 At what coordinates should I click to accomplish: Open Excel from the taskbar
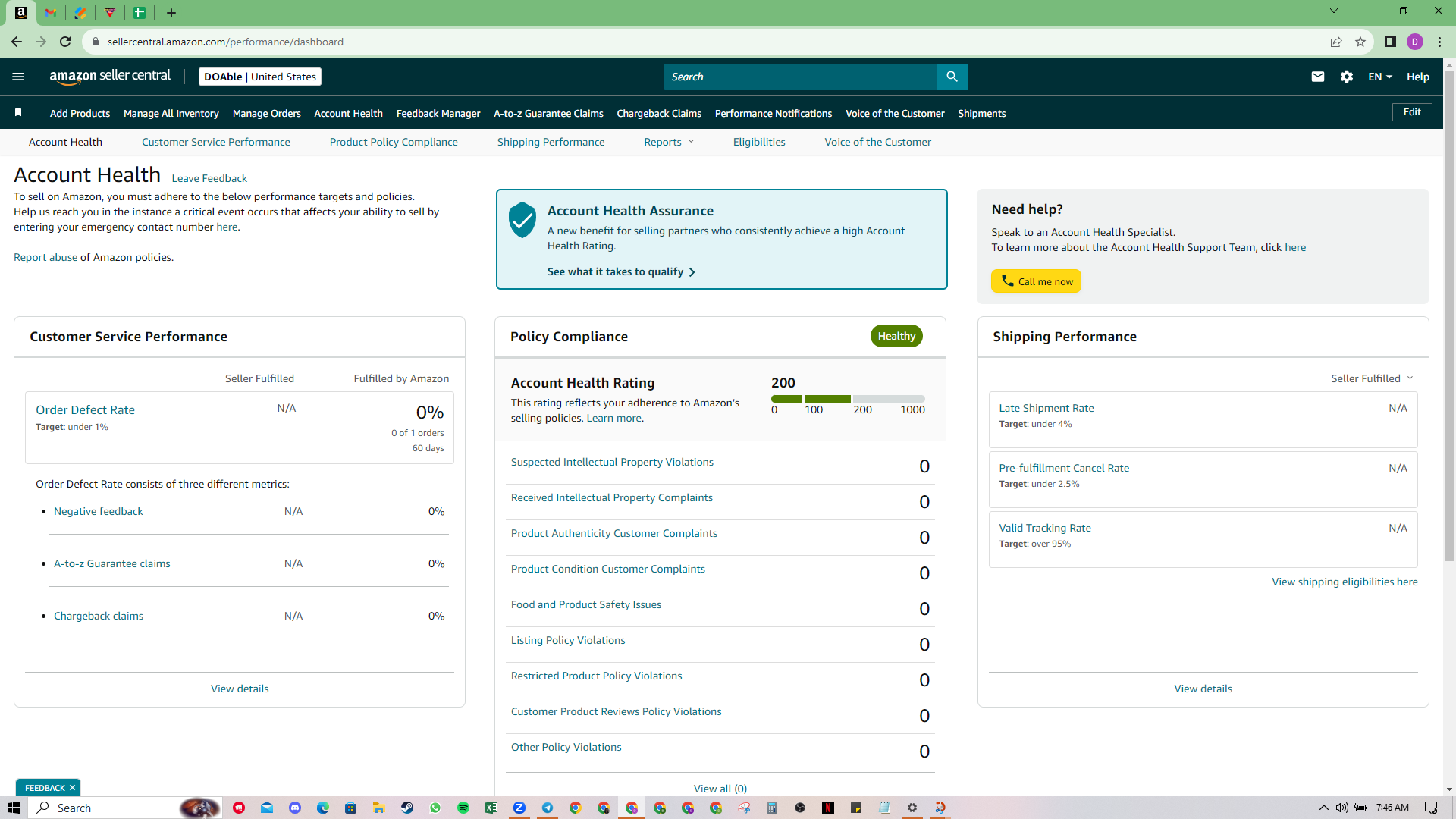(x=491, y=808)
